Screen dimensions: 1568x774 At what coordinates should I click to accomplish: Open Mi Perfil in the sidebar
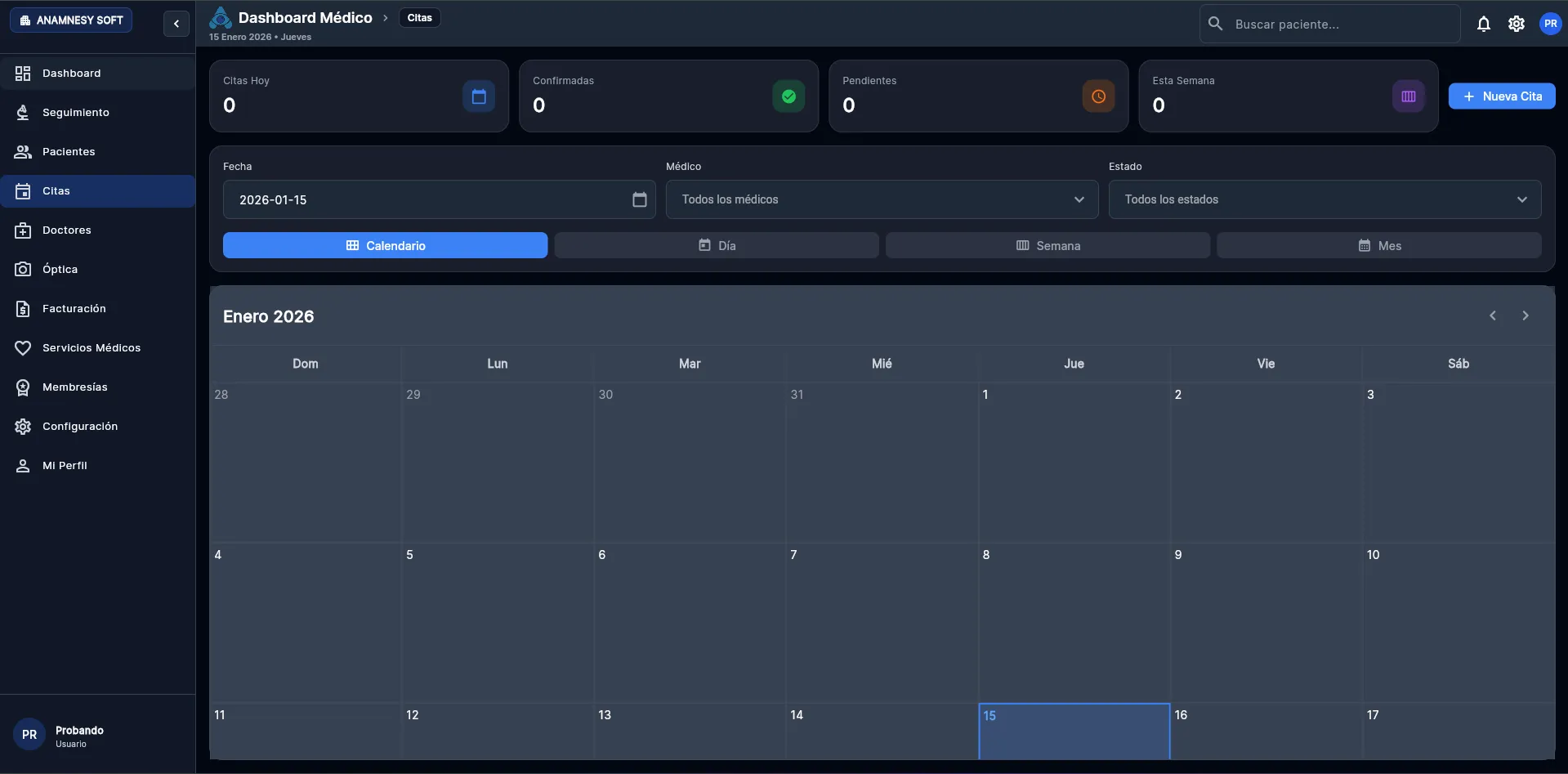pyautogui.click(x=98, y=466)
